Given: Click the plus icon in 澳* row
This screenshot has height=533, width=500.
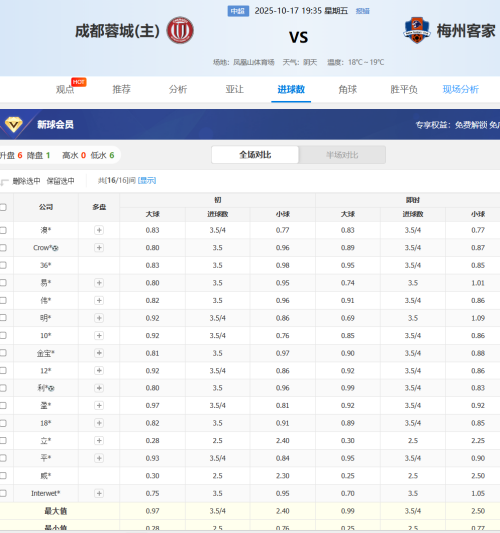Looking at the screenshot, I should (99, 230).
